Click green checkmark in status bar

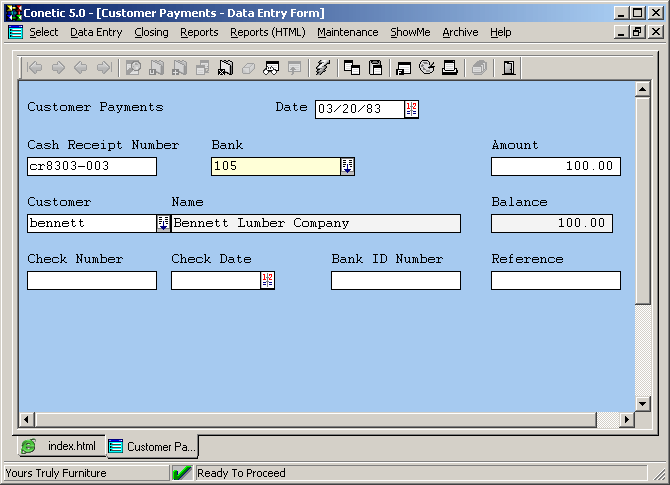182,473
